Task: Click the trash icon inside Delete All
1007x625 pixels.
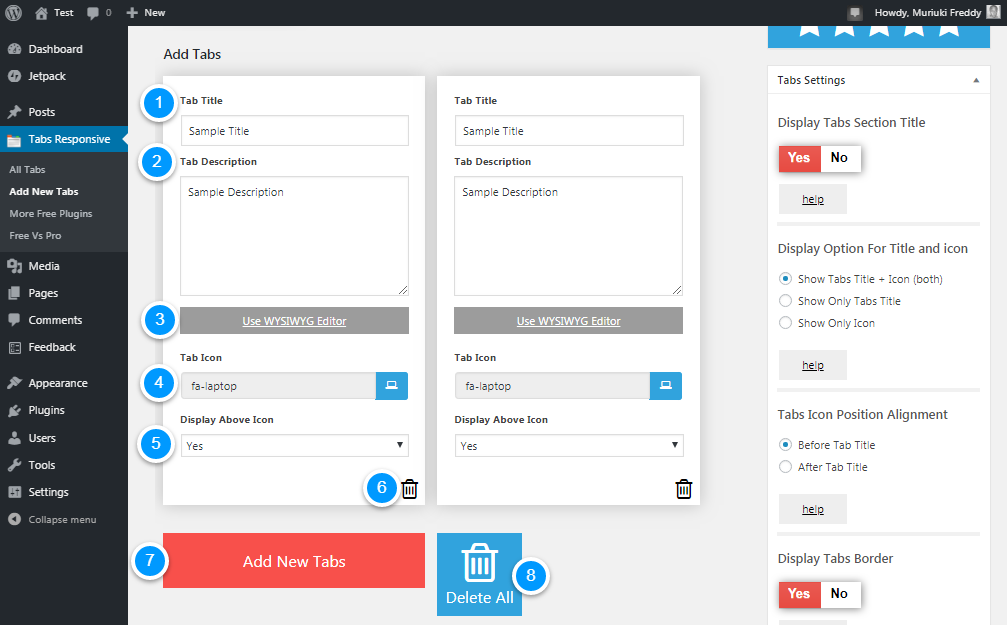Action: coord(479,562)
